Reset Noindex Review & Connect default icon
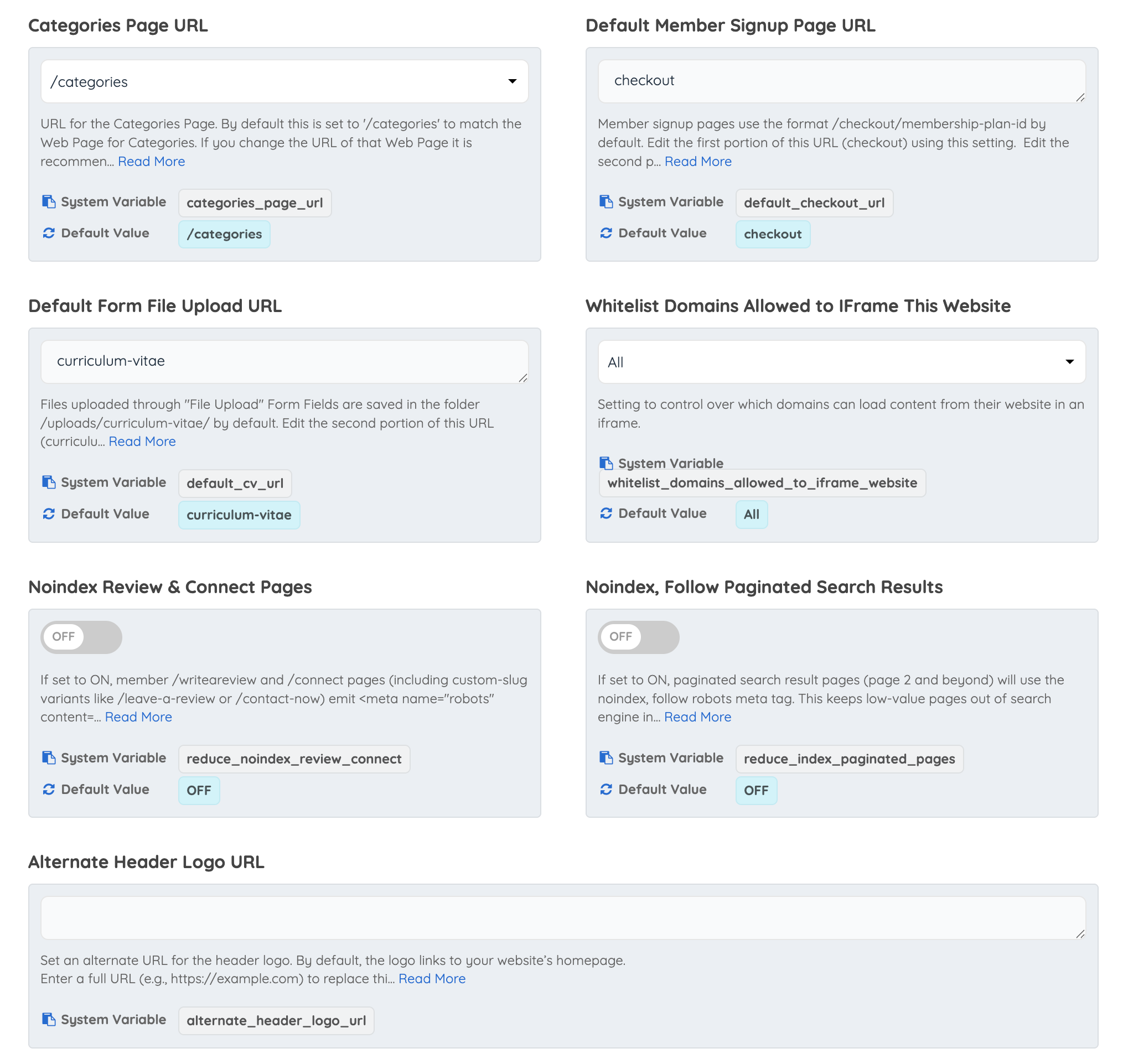 (x=49, y=790)
